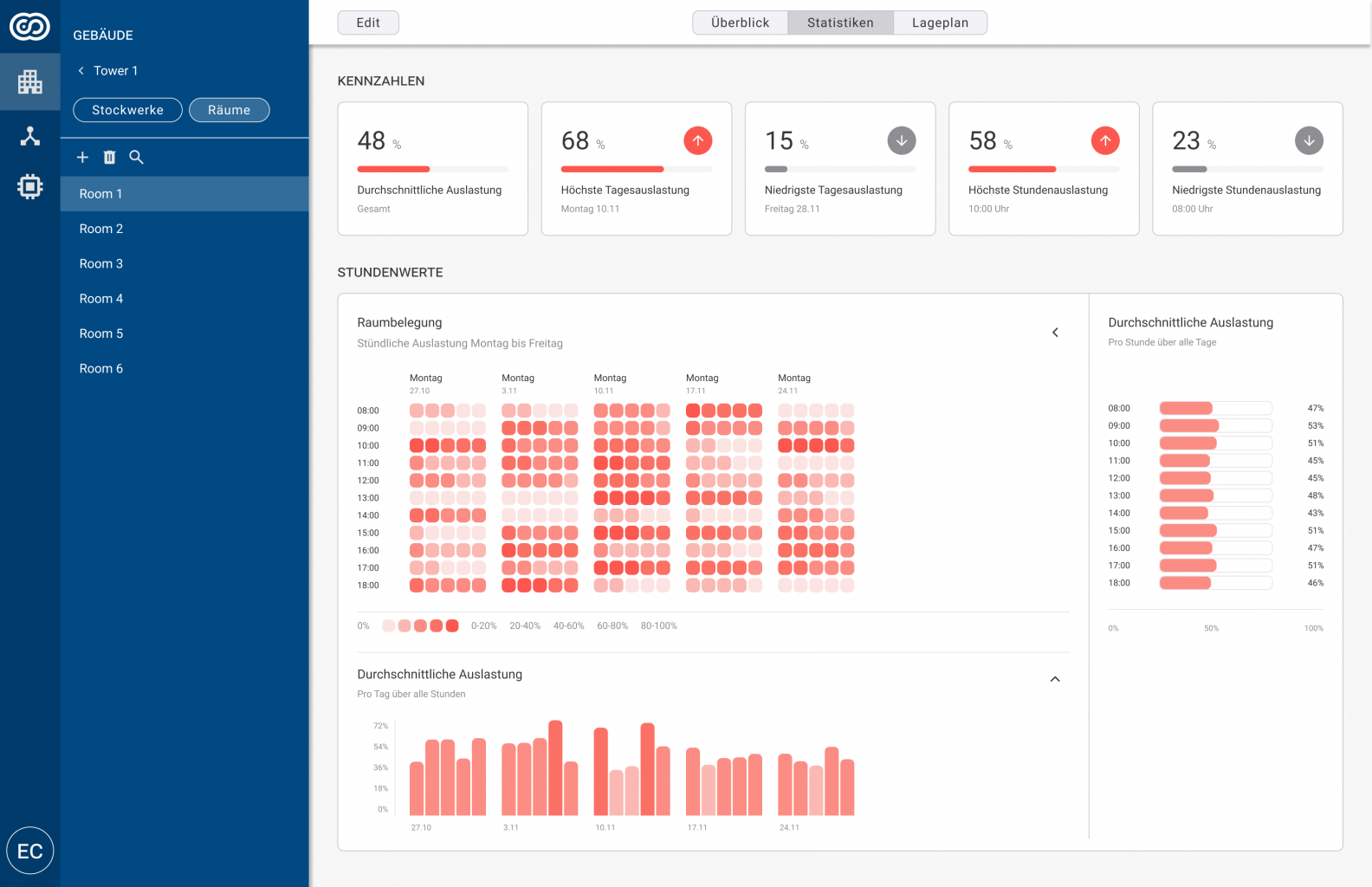Screen dimensions: 1372x887
Task: Click up arrow on Höchste Tagesauslastung card
Action: (x=697, y=140)
